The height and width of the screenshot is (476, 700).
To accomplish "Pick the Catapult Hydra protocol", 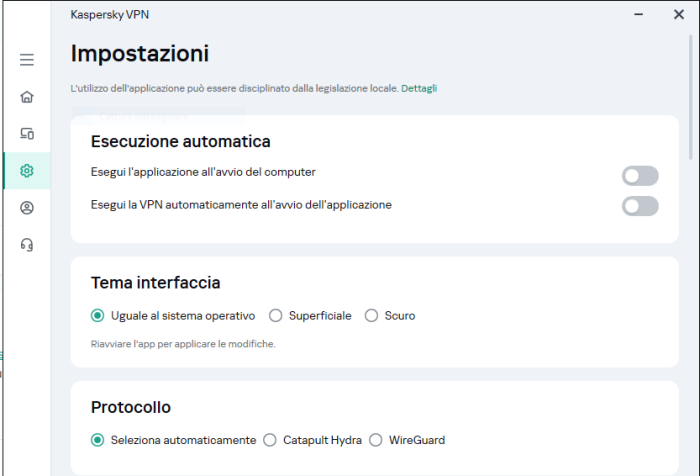I will click(x=270, y=440).
